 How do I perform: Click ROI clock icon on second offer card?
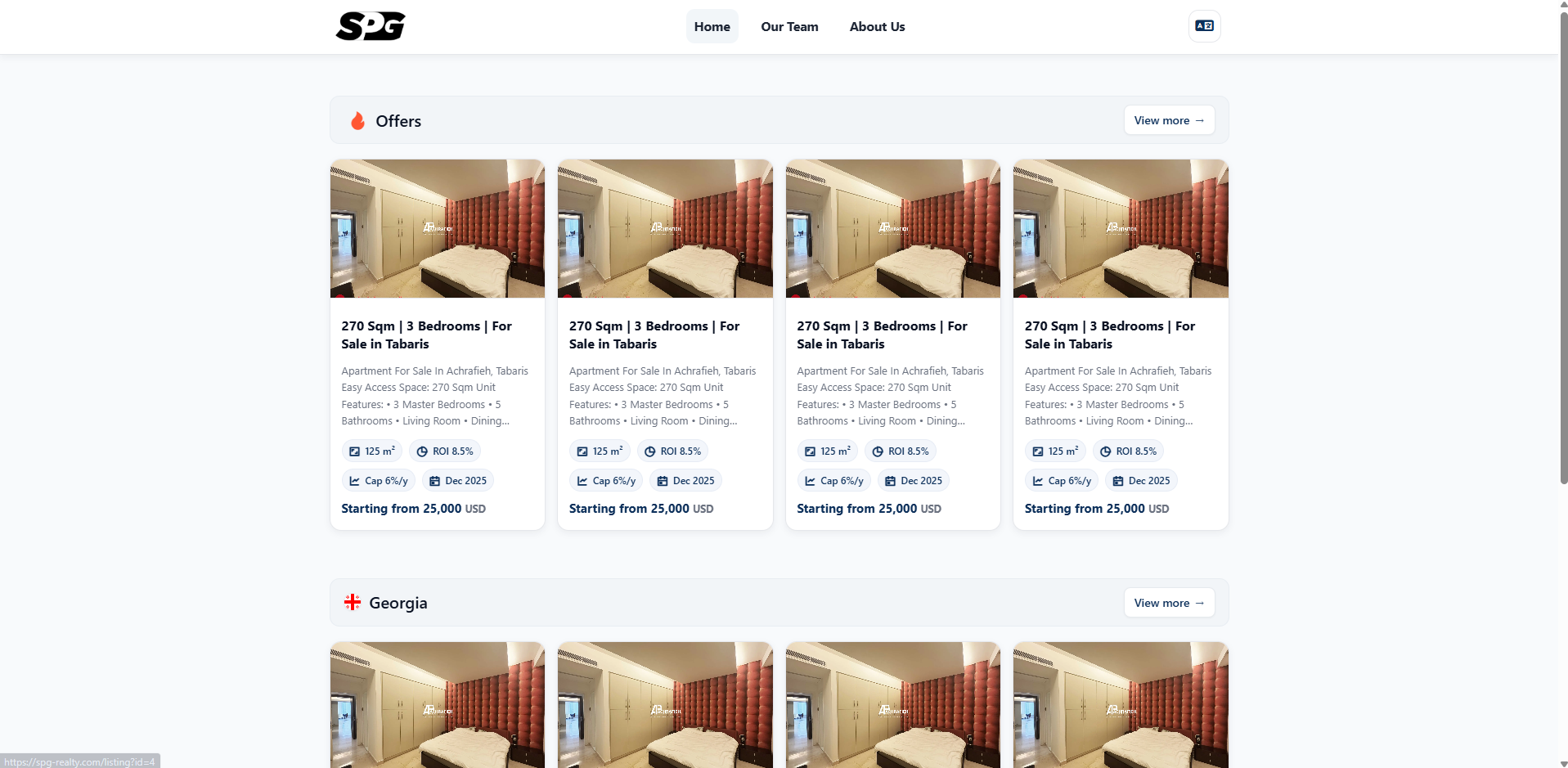pyautogui.click(x=650, y=451)
